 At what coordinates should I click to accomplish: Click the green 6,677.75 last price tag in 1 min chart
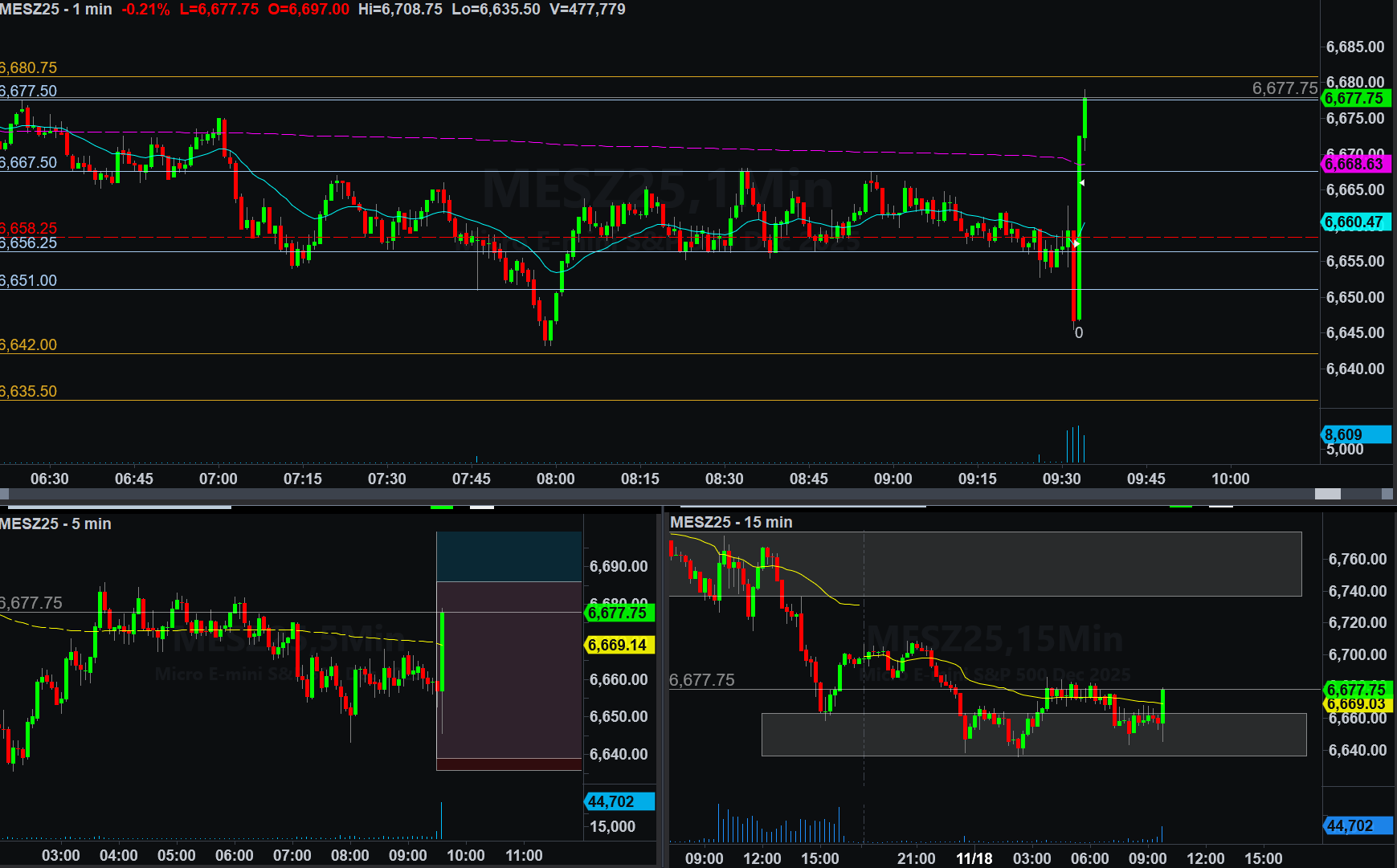[x=1354, y=99]
